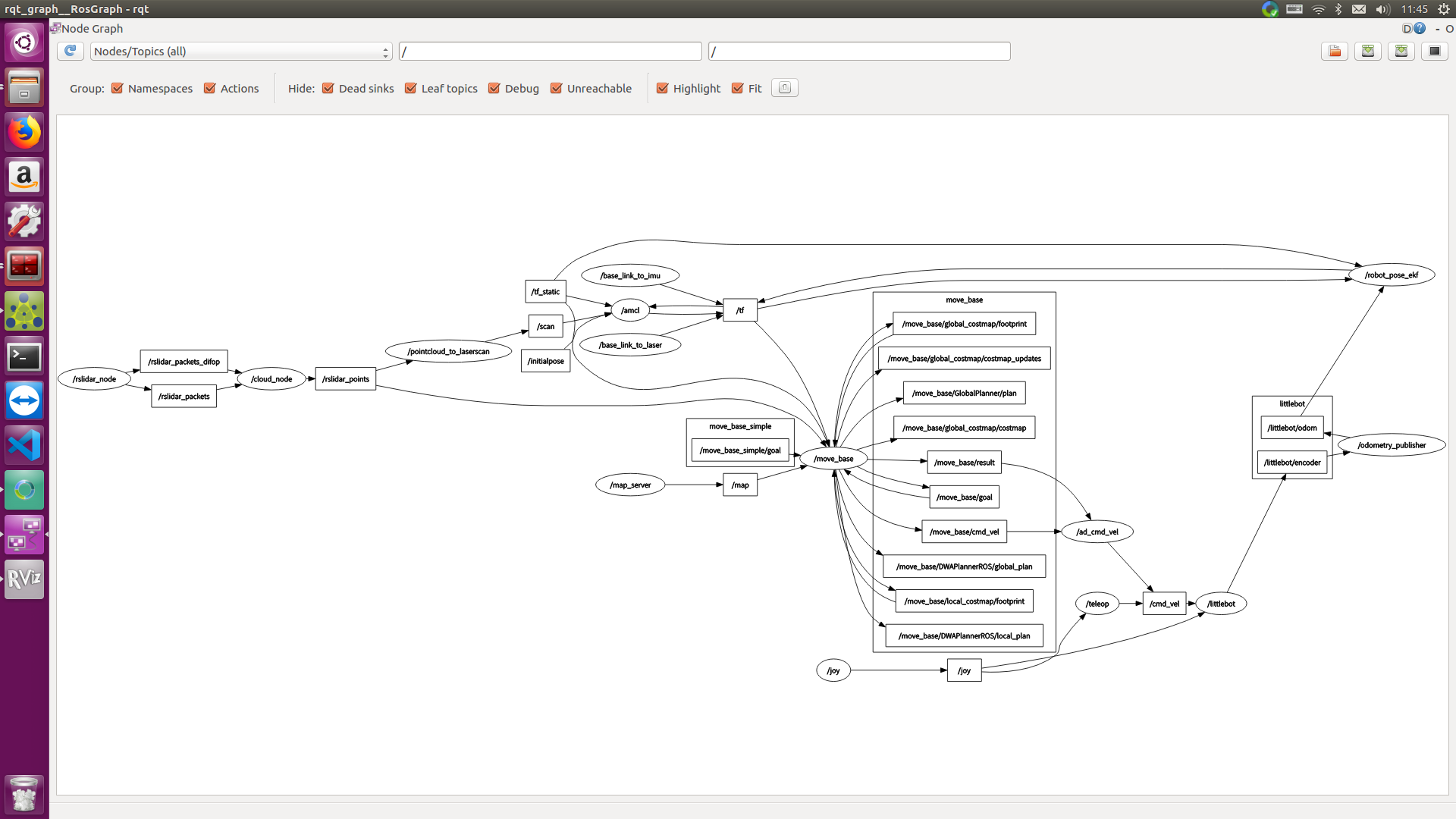This screenshot has height=819, width=1456.
Task: Launch RViz from the Ubuntu dock
Action: (x=24, y=579)
